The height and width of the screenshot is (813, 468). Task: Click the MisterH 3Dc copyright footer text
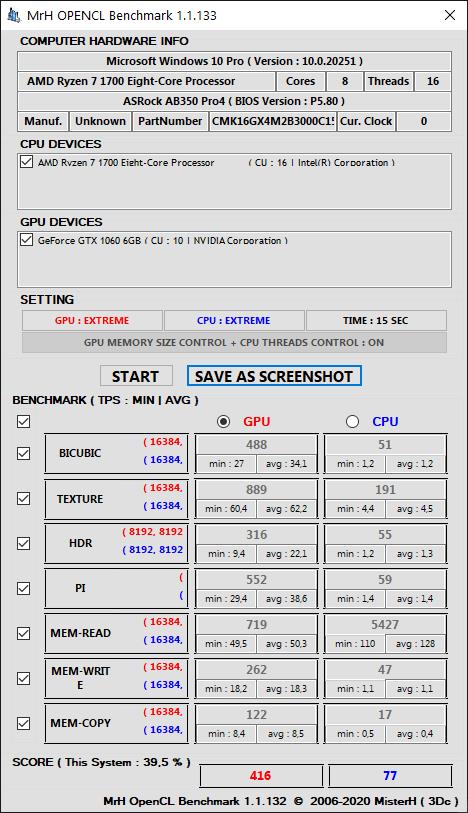point(281,801)
